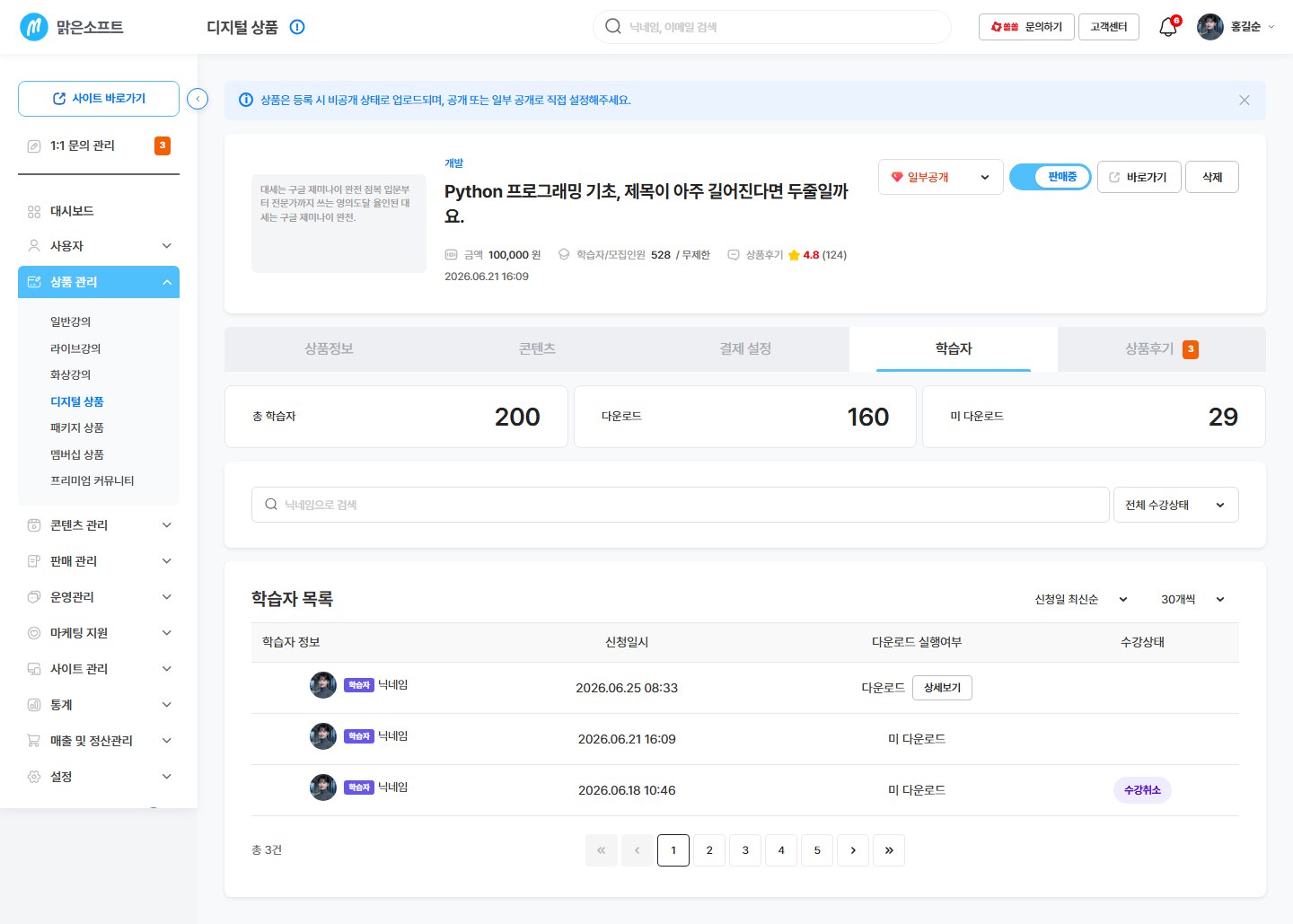Click the 상품 관리 icon in sidebar
This screenshot has height=924, width=1293.
[x=34, y=282]
